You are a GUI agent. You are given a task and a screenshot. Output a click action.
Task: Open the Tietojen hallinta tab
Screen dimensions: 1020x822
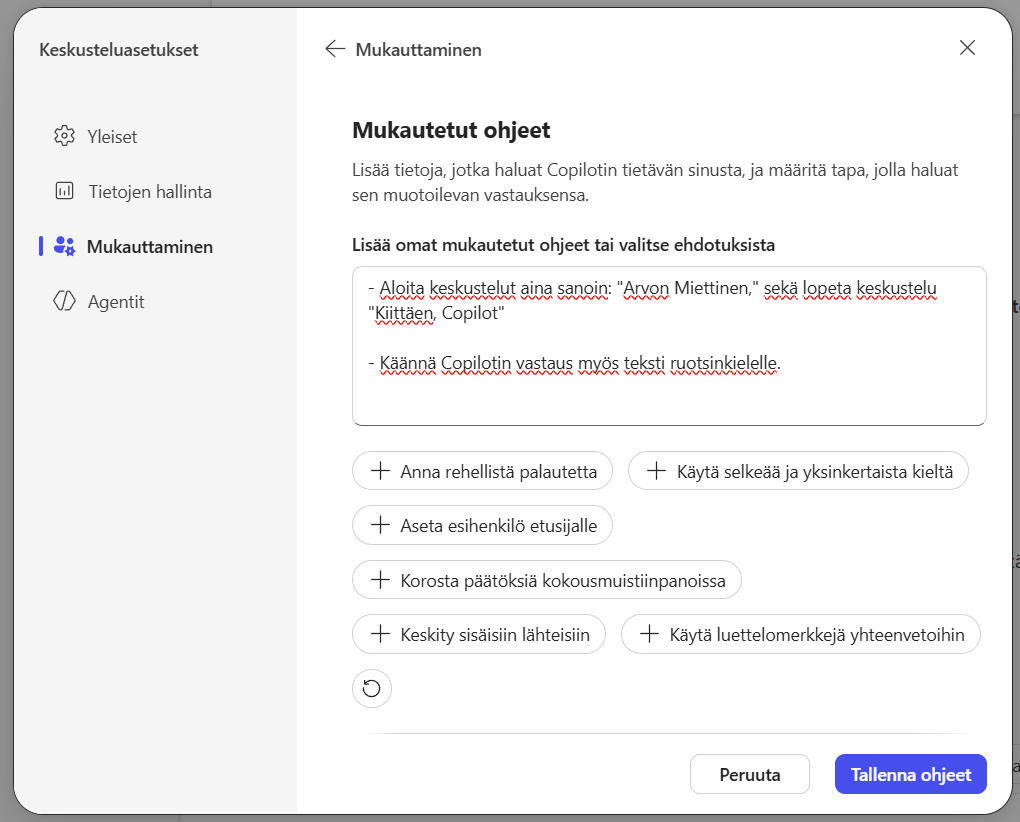150,192
